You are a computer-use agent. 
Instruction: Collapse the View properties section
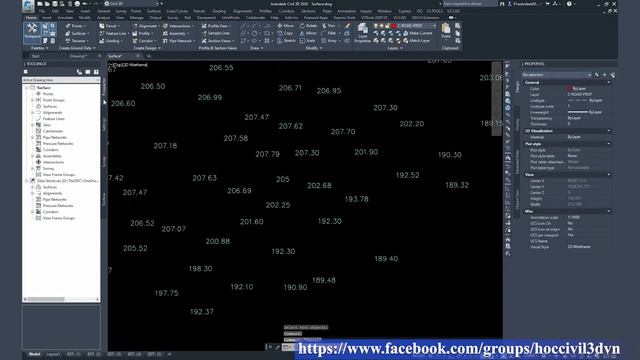609,174
